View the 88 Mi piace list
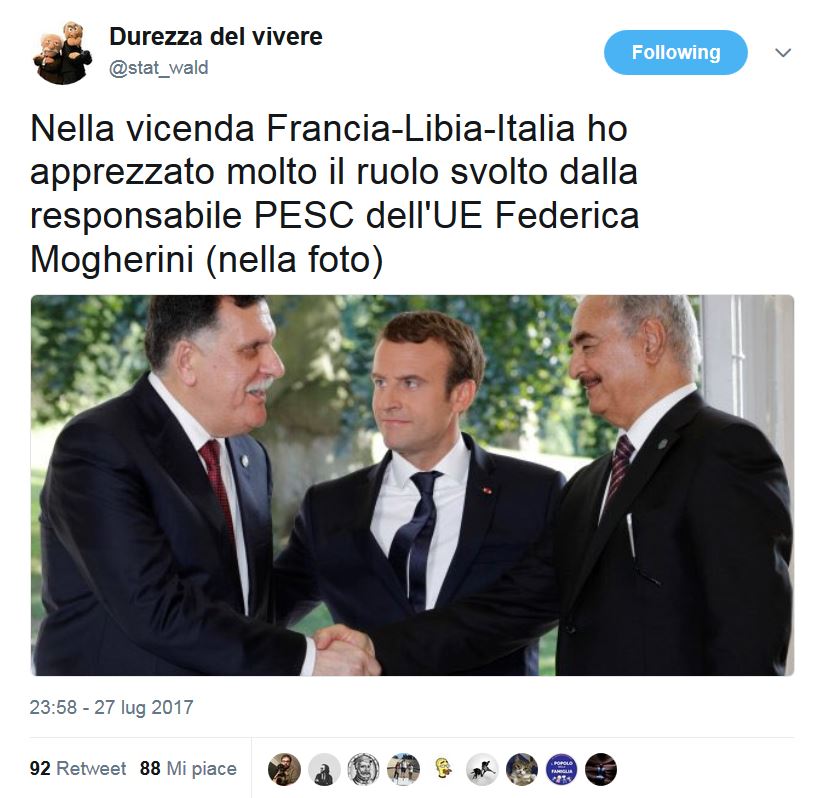The image size is (816, 798). [x=188, y=768]
